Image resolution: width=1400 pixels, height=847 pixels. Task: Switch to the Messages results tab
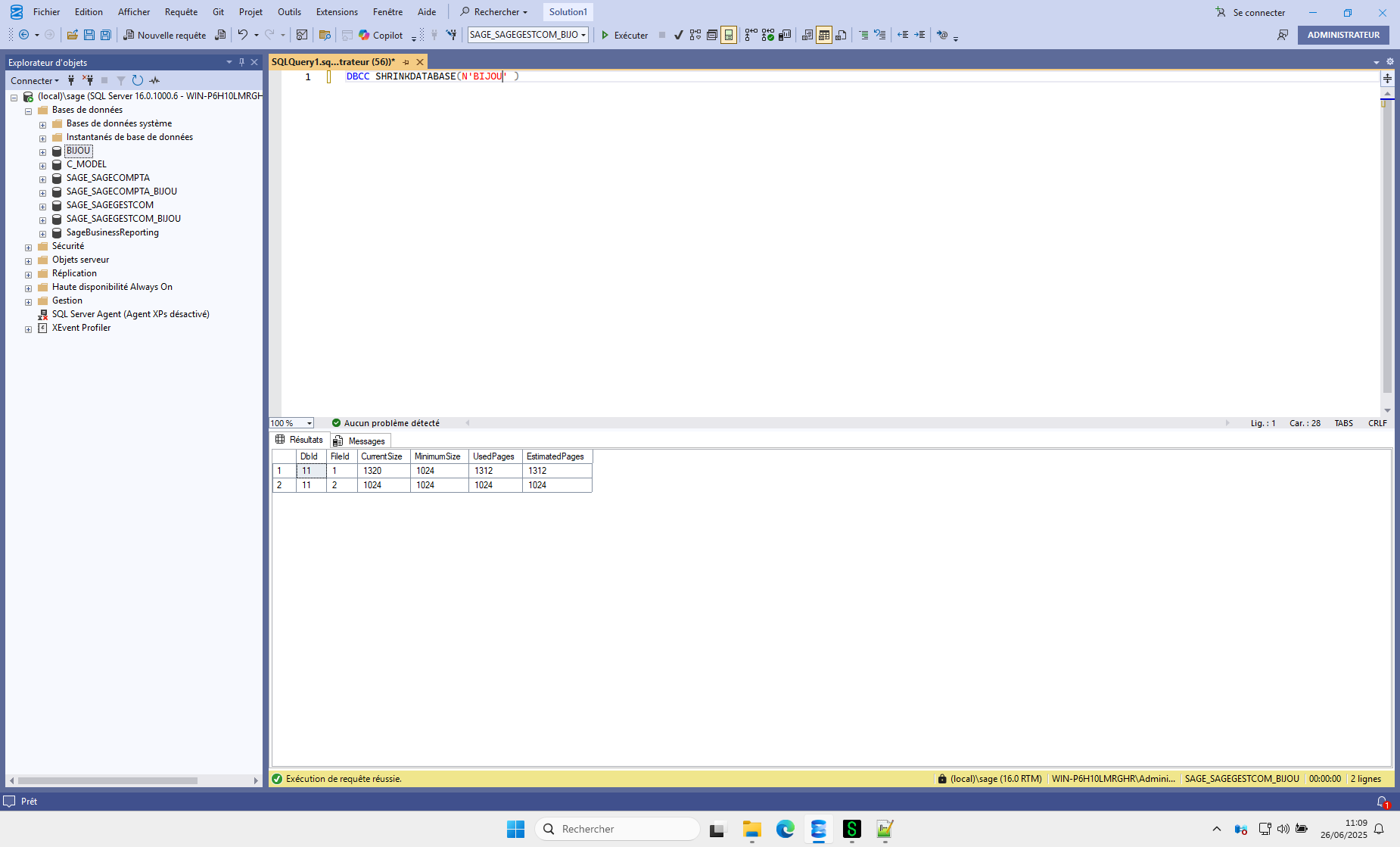(360, 441)
